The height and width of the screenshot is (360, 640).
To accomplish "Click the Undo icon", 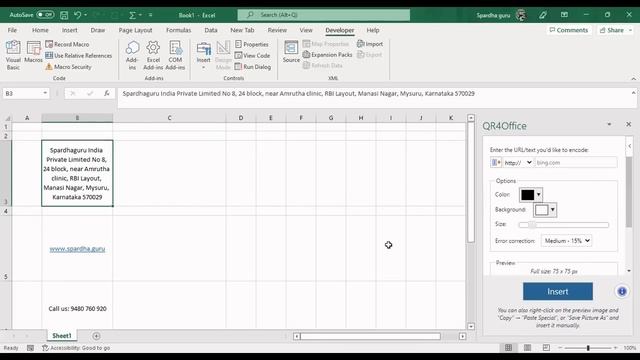I will point(77,15).
